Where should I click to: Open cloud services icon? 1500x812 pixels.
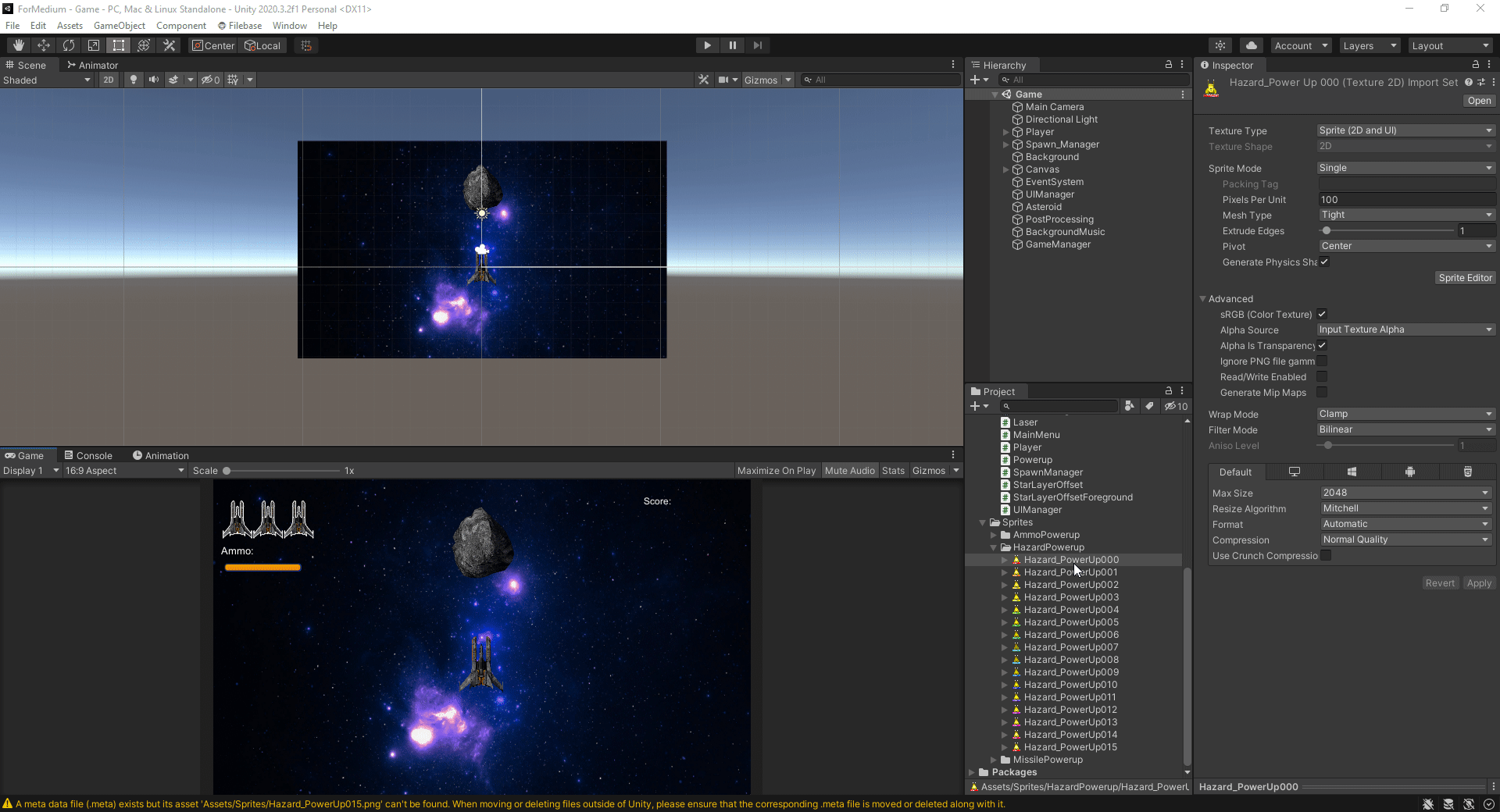[x=1252, y=45]
